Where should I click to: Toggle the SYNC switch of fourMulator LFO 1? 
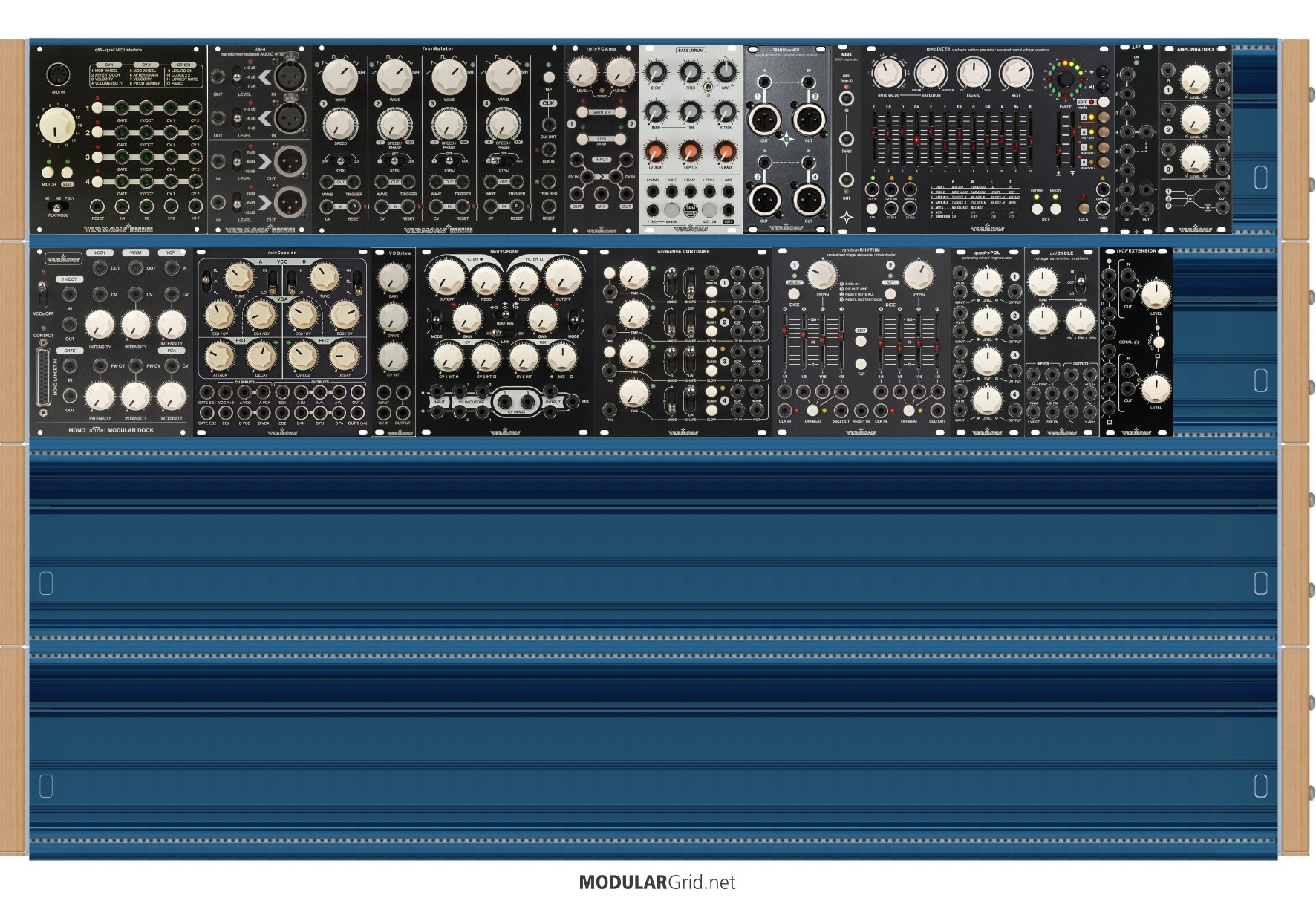click(340, 161)
